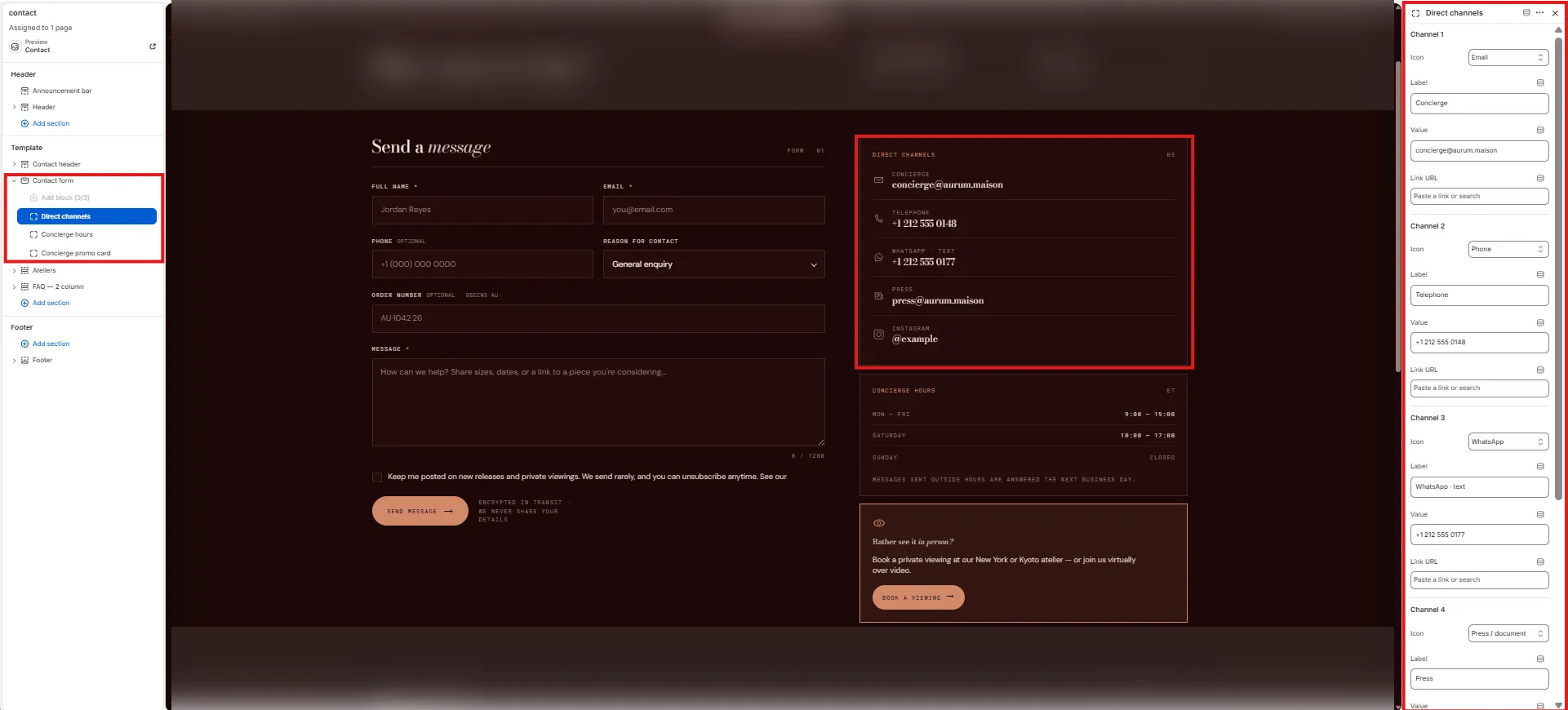Viewport: 1568px width, 710px height.
Task: Click the Send Message button
Action: point(420,511)
